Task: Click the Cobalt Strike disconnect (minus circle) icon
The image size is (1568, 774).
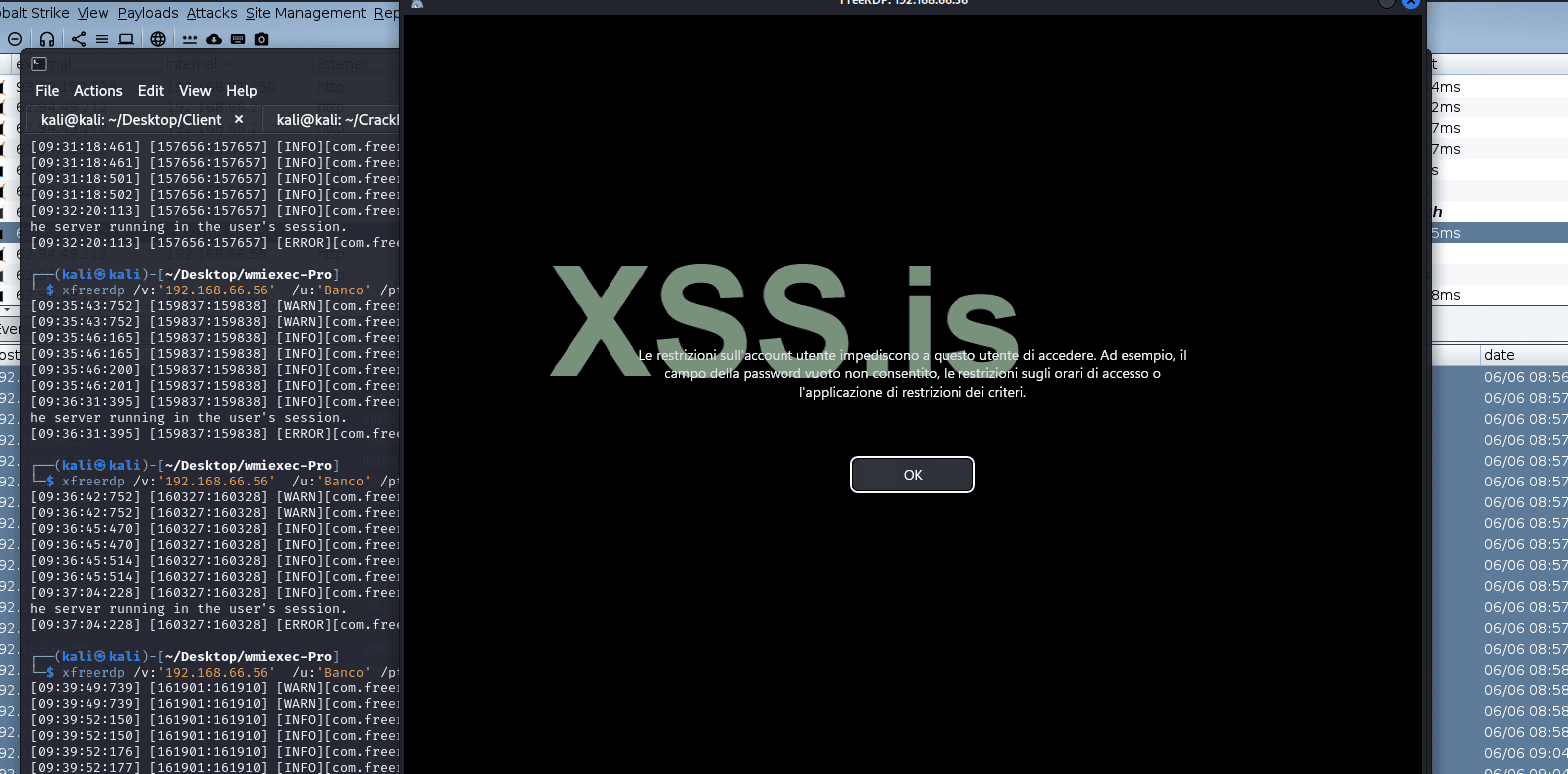Action: [15, 39]
